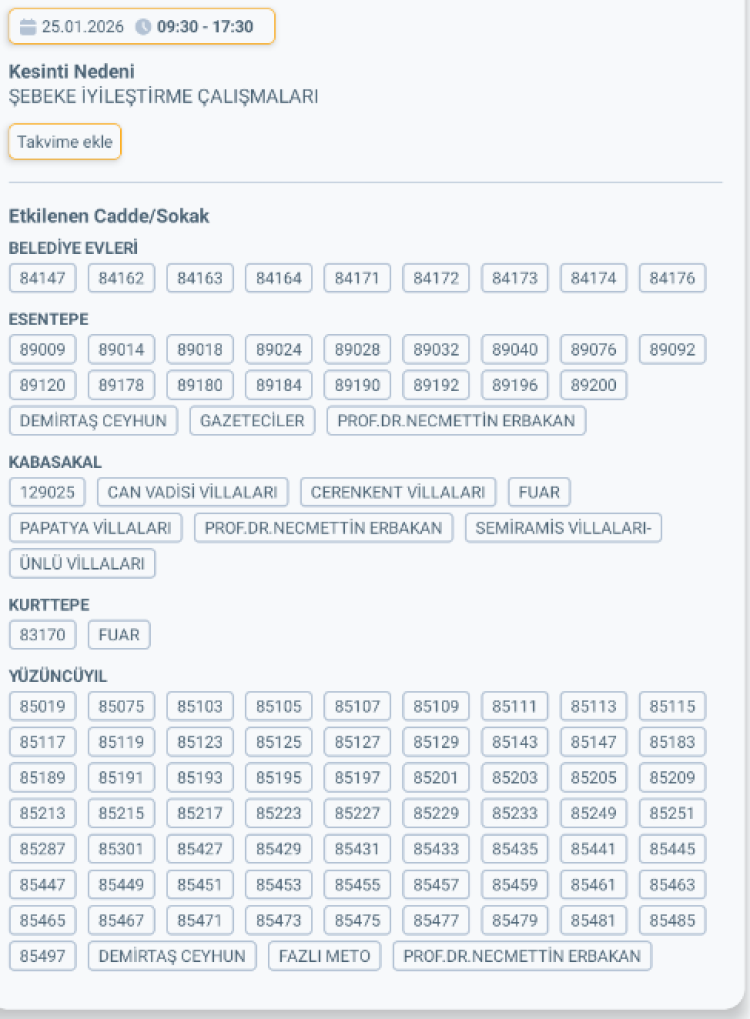Click DEMİRTAŞ CEYHUN under Esentepe

94,421
